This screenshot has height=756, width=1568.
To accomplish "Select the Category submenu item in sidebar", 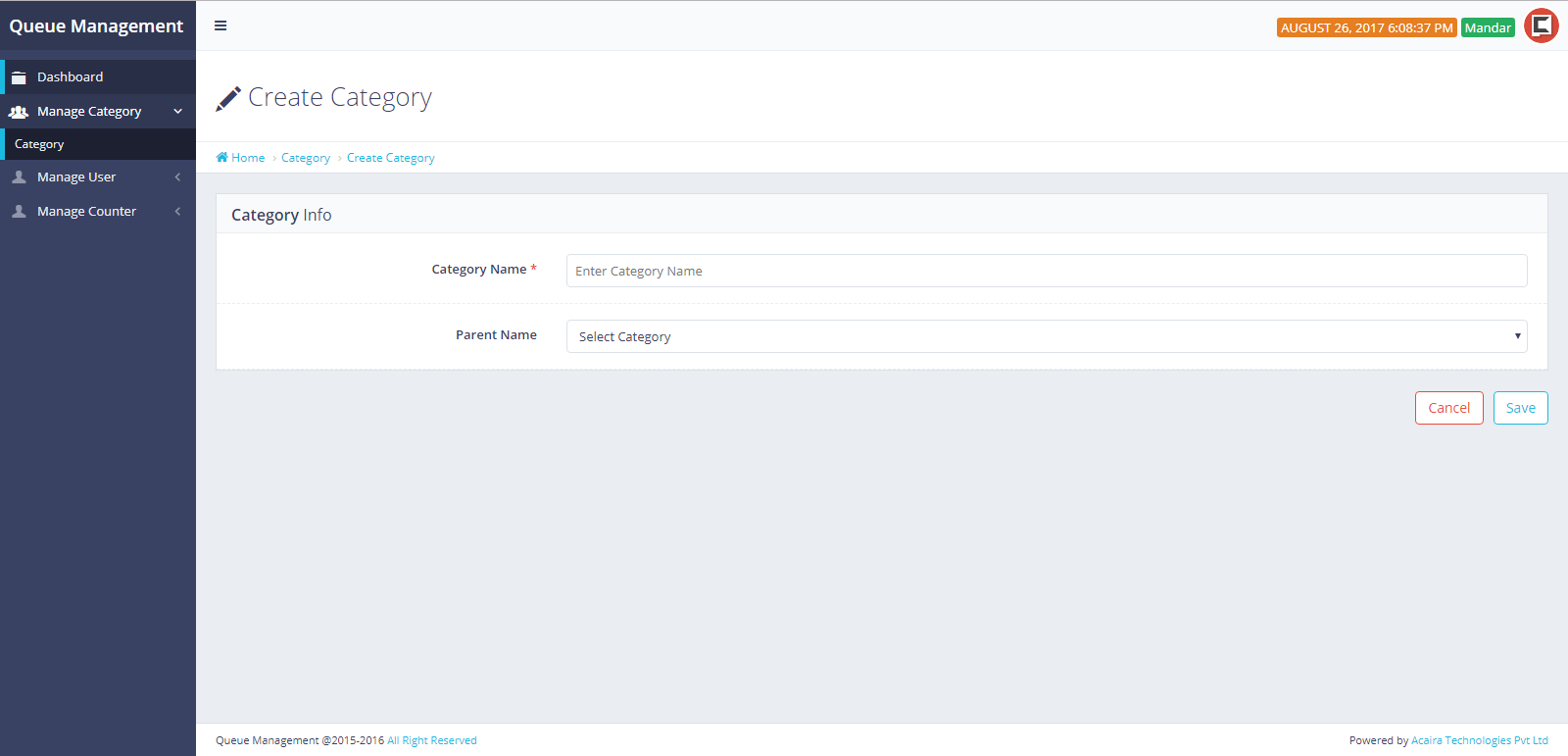I will point(39,144).
